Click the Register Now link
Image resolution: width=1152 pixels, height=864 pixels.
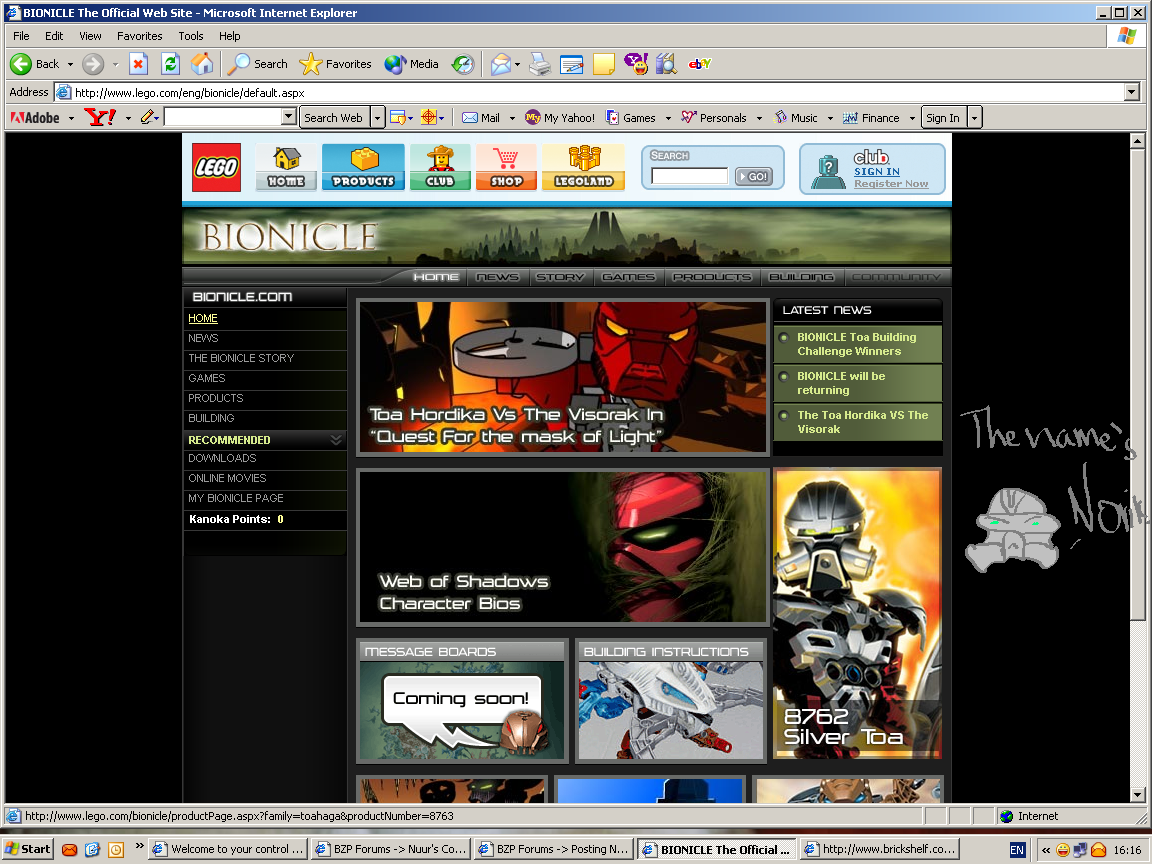pos(890,184)
